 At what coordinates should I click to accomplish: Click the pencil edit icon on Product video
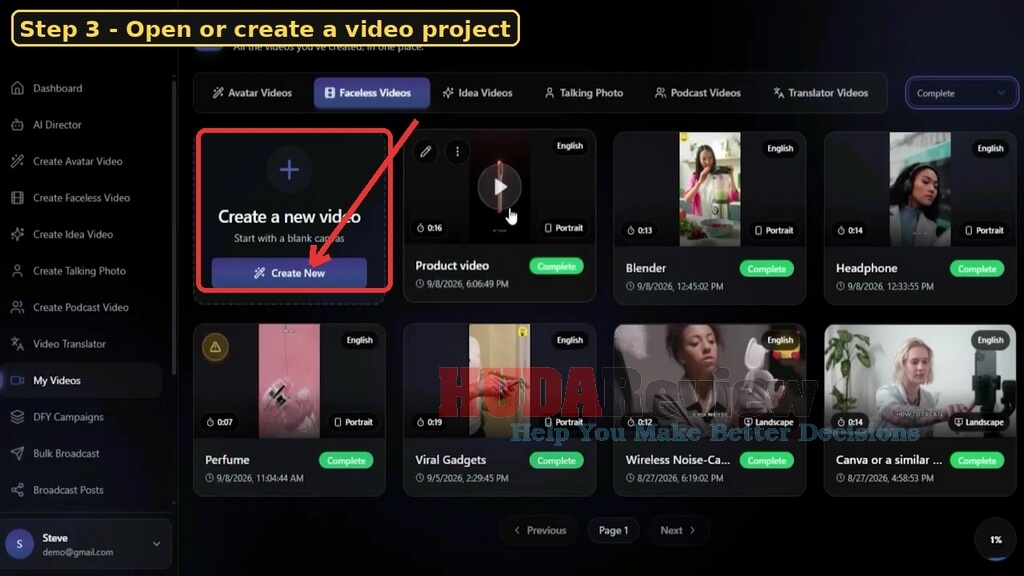click(x=426, y=152)
